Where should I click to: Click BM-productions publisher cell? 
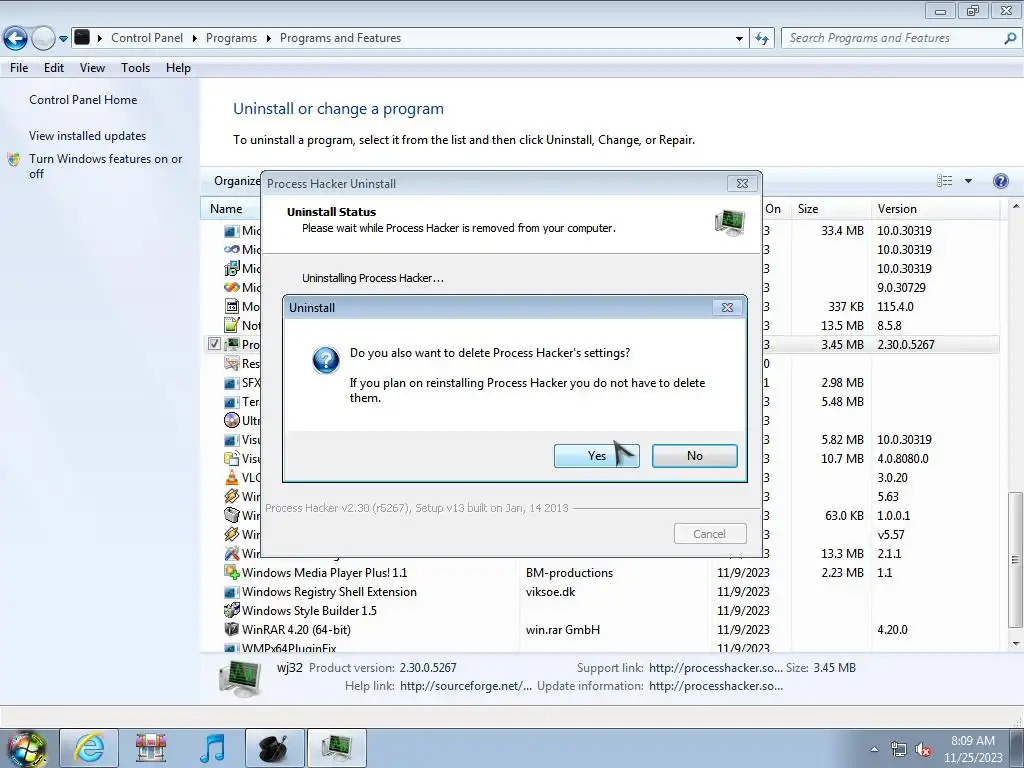pyautogui.click(x=569, y=573)
